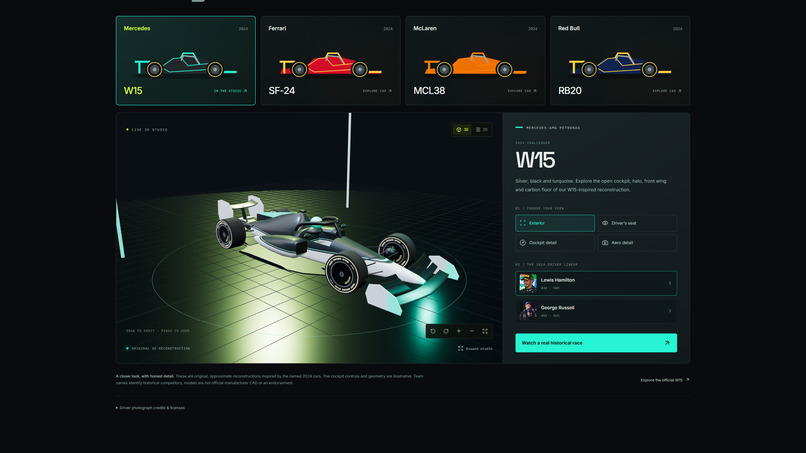Click In the studio on Mercedes card
The image size is (806, 453).
(230, 91)
